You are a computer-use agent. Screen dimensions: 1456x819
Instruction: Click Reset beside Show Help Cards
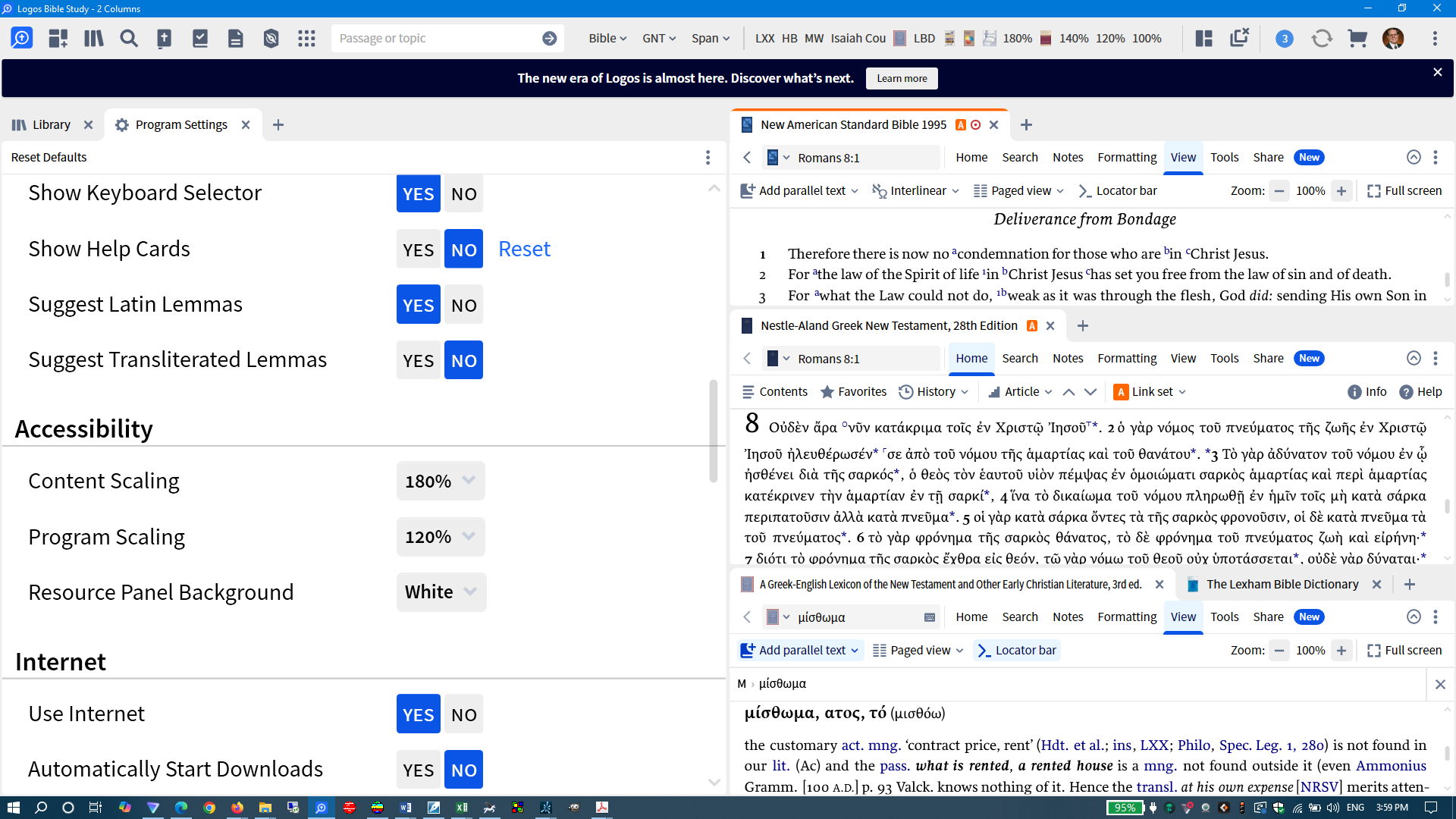524,249
